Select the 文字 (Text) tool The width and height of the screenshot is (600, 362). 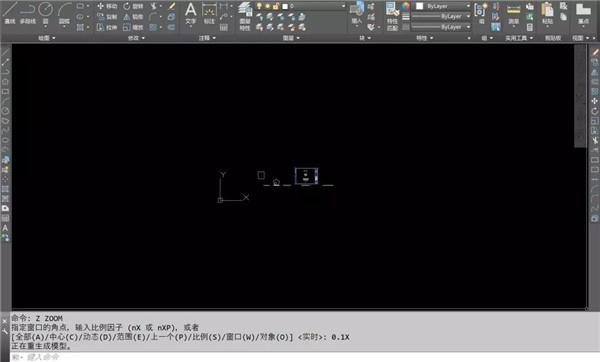coord(191,13)
